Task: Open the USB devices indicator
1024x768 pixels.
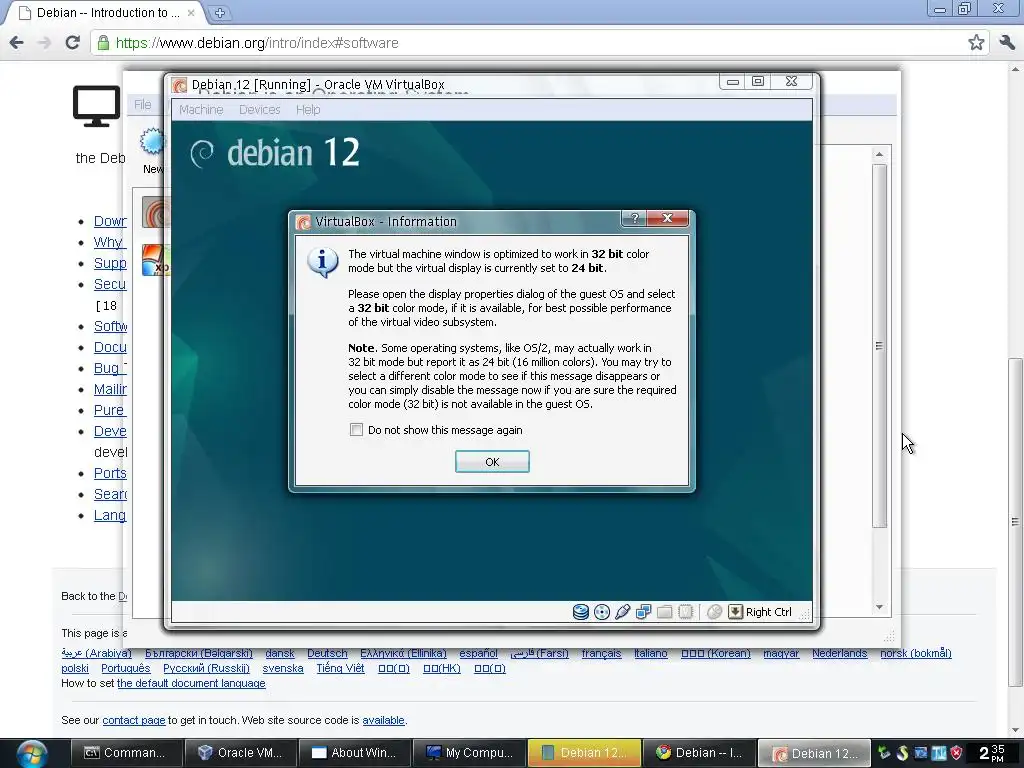Action: tap(622, 612)
